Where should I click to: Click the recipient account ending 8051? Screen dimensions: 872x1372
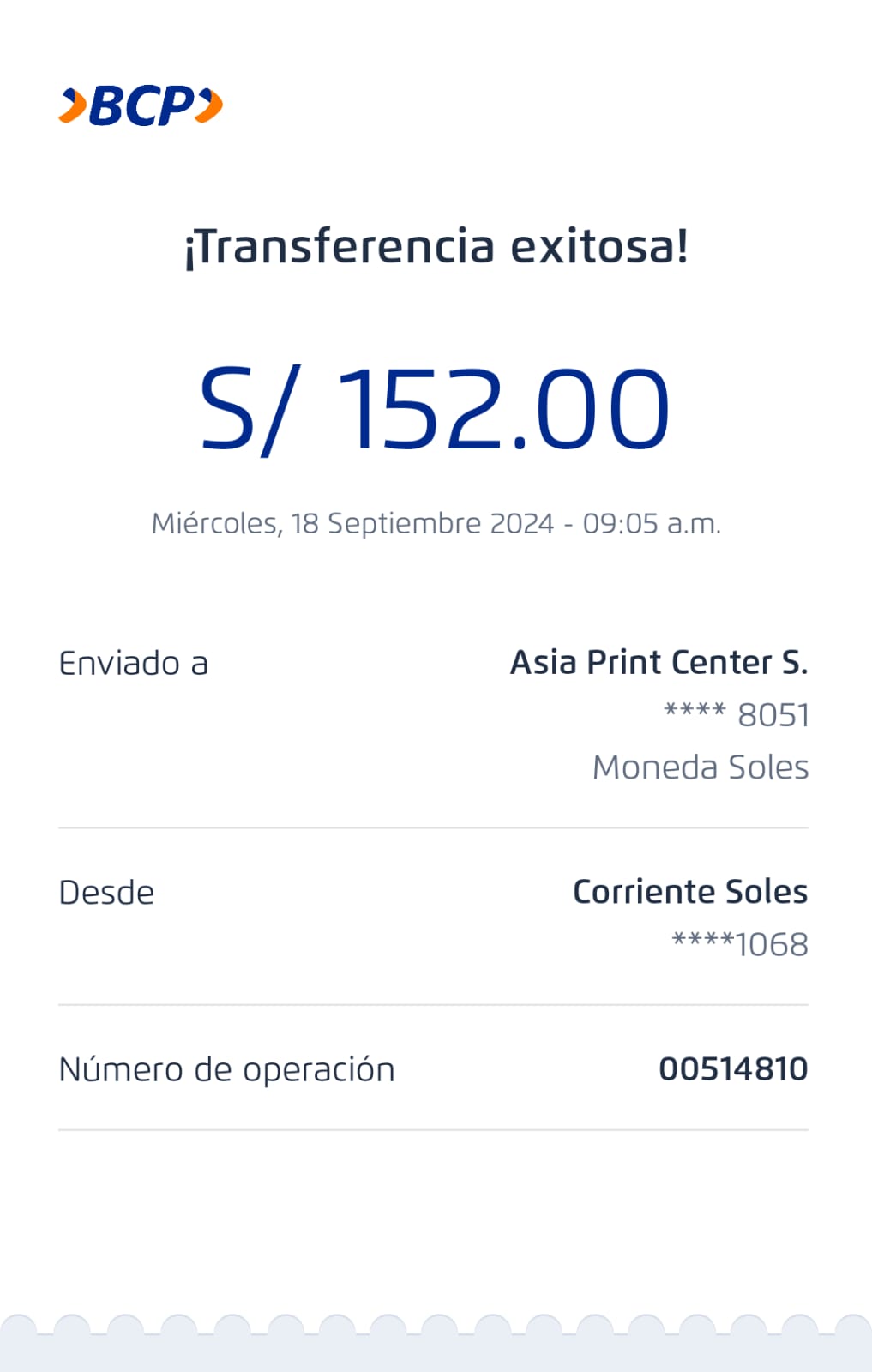pos(737,714)
